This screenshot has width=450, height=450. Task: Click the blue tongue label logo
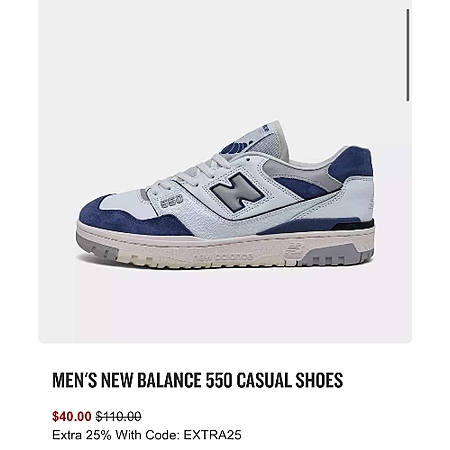click(238, 148)
